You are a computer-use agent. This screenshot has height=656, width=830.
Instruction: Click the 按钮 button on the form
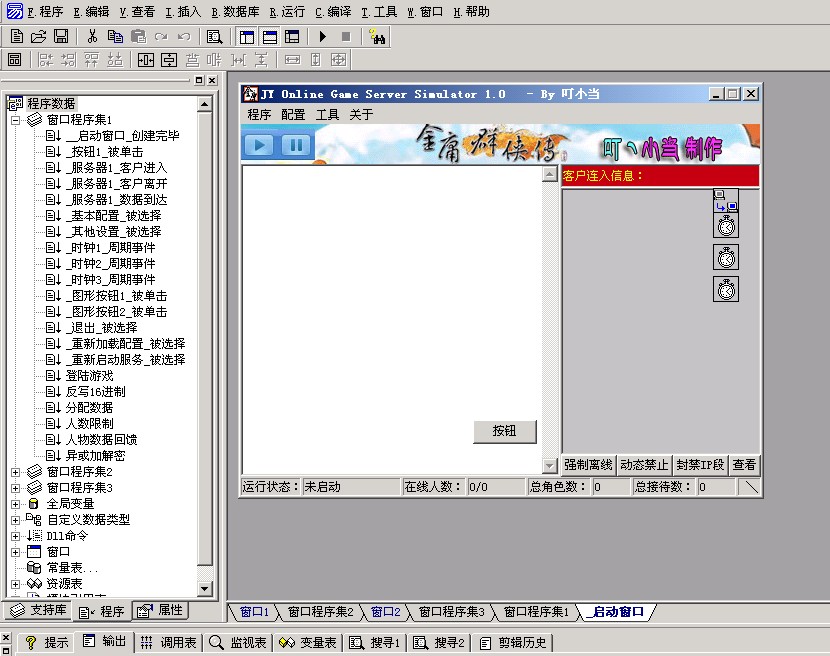pos(504,431)
